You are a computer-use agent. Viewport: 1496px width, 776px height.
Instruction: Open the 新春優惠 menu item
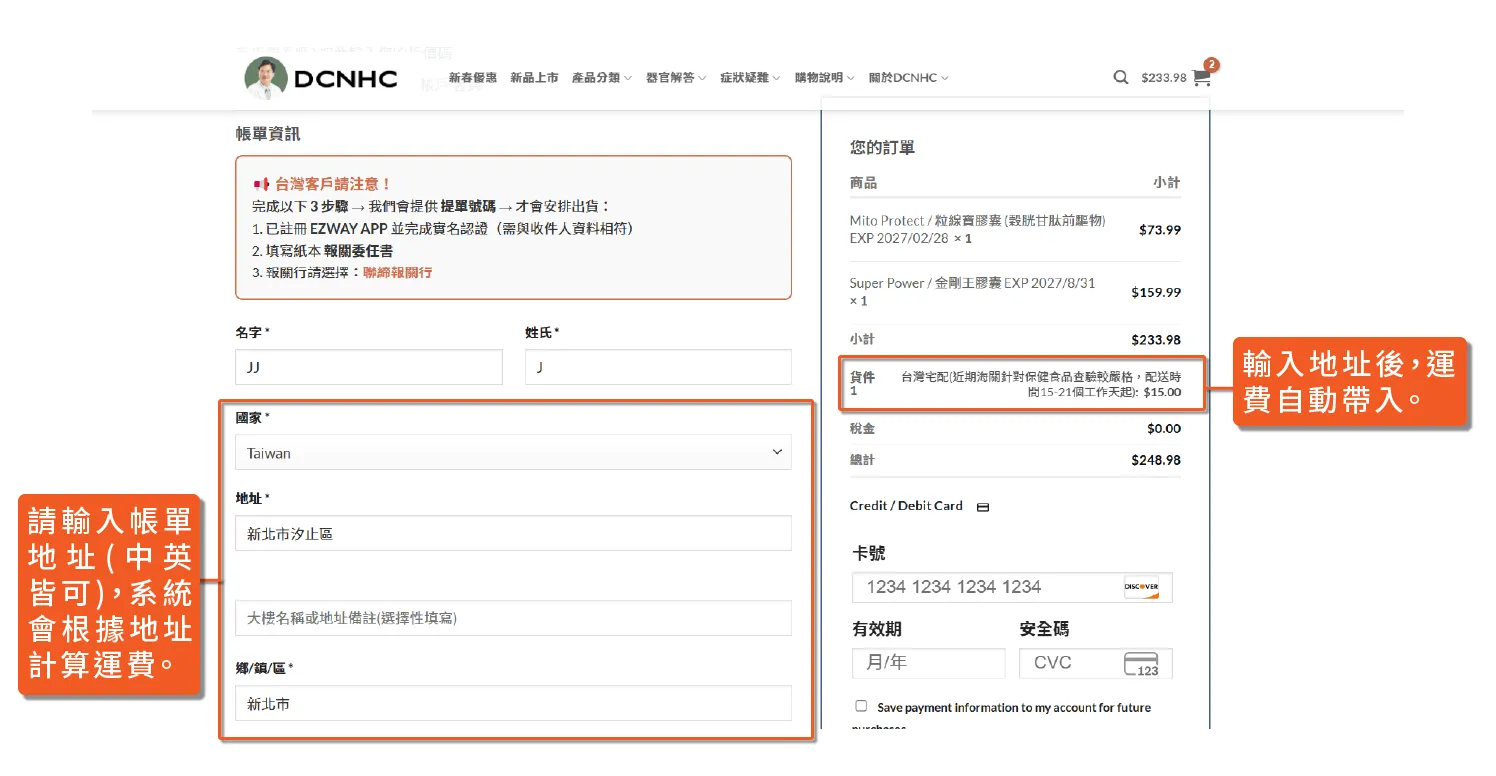point(473,78)
